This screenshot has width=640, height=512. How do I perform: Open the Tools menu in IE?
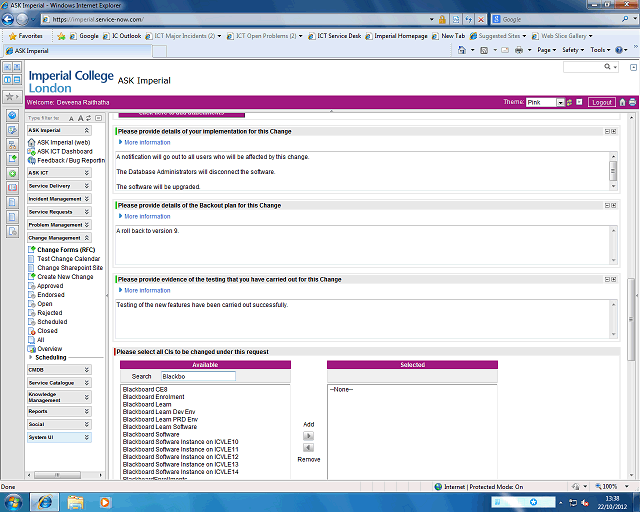point(599,49)
